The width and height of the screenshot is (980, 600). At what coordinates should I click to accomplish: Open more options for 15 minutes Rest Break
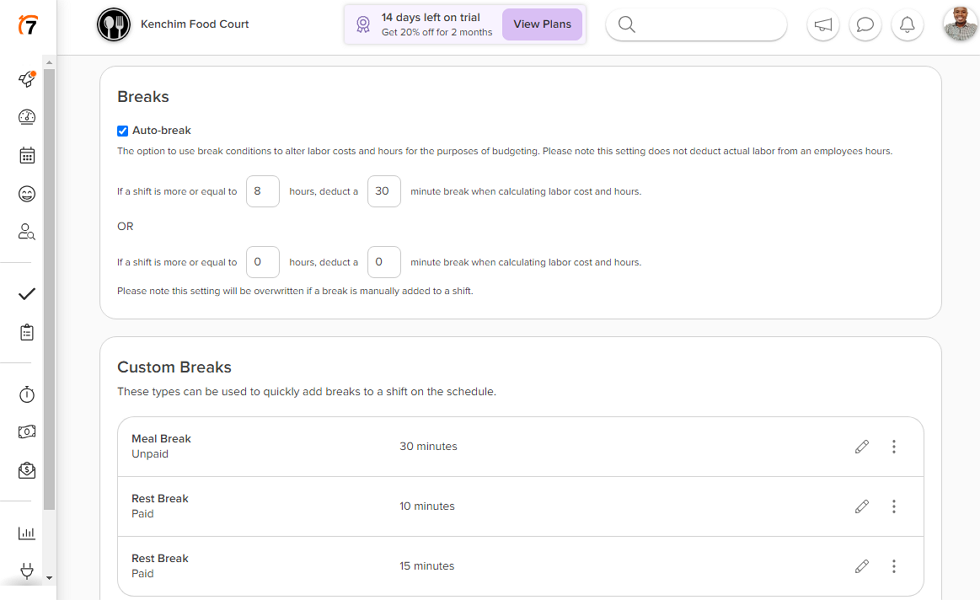(894, 566)
